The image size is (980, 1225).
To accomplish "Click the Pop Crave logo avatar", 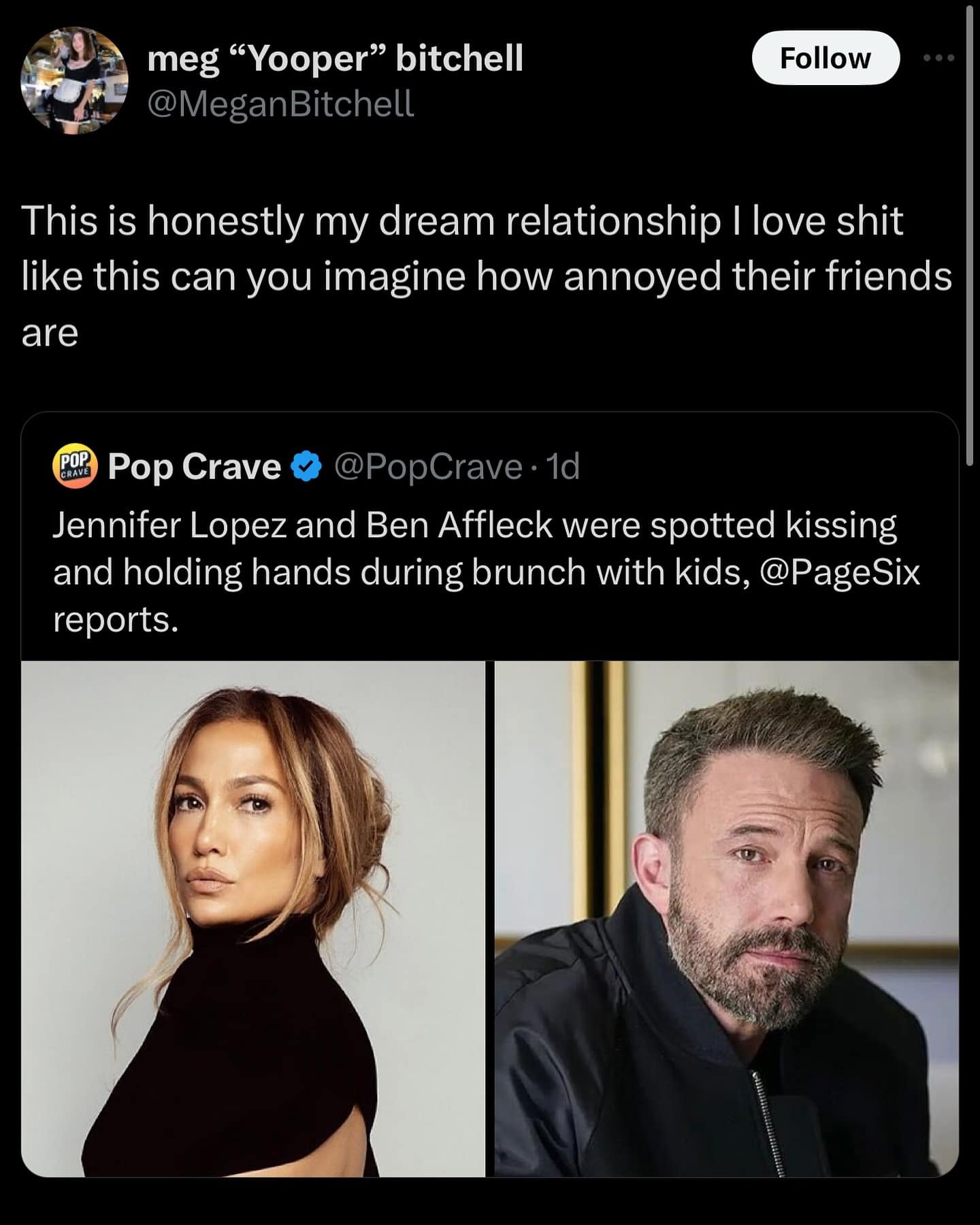I will pyautogui.click(x=75, y=468).
